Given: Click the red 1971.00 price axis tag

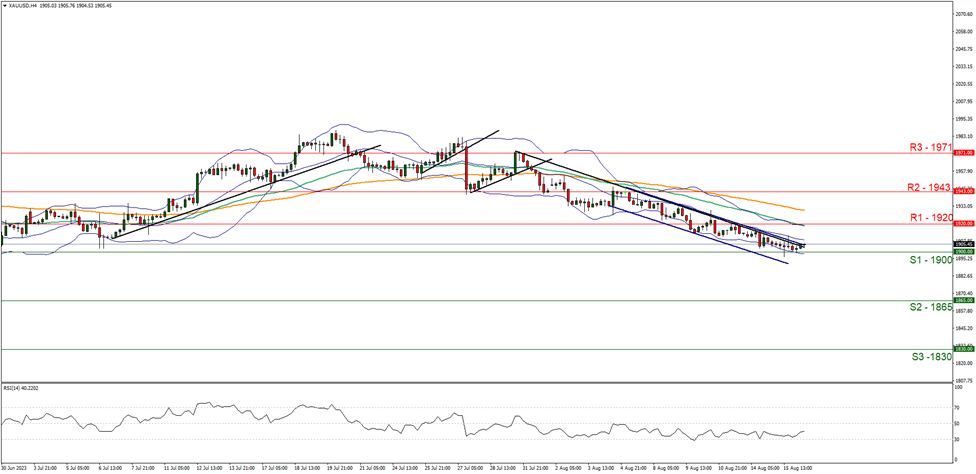Looking at the screenshot, I should click(961, 154).
